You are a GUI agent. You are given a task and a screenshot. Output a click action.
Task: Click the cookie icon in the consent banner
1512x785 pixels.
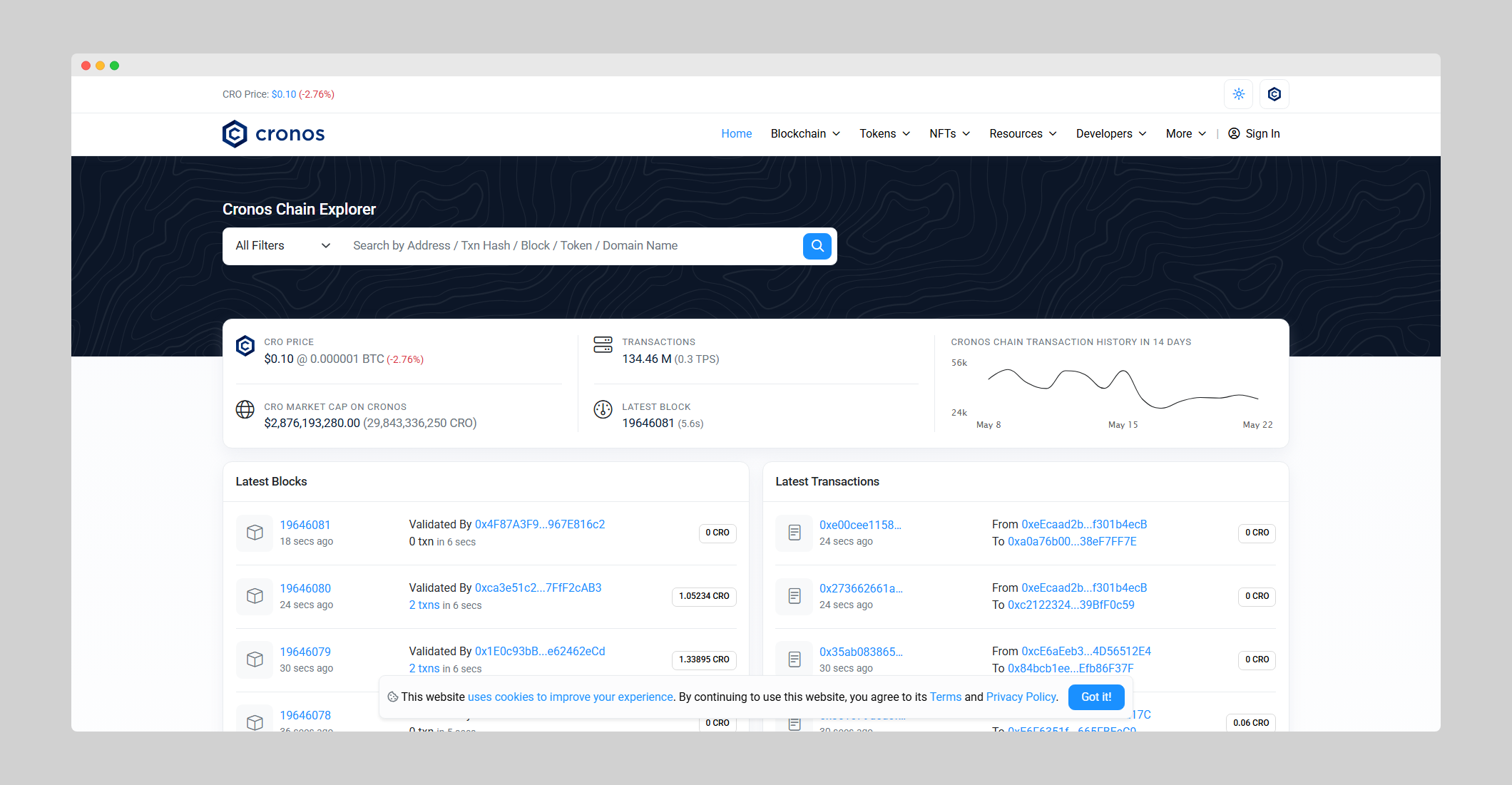pos(392,697)
